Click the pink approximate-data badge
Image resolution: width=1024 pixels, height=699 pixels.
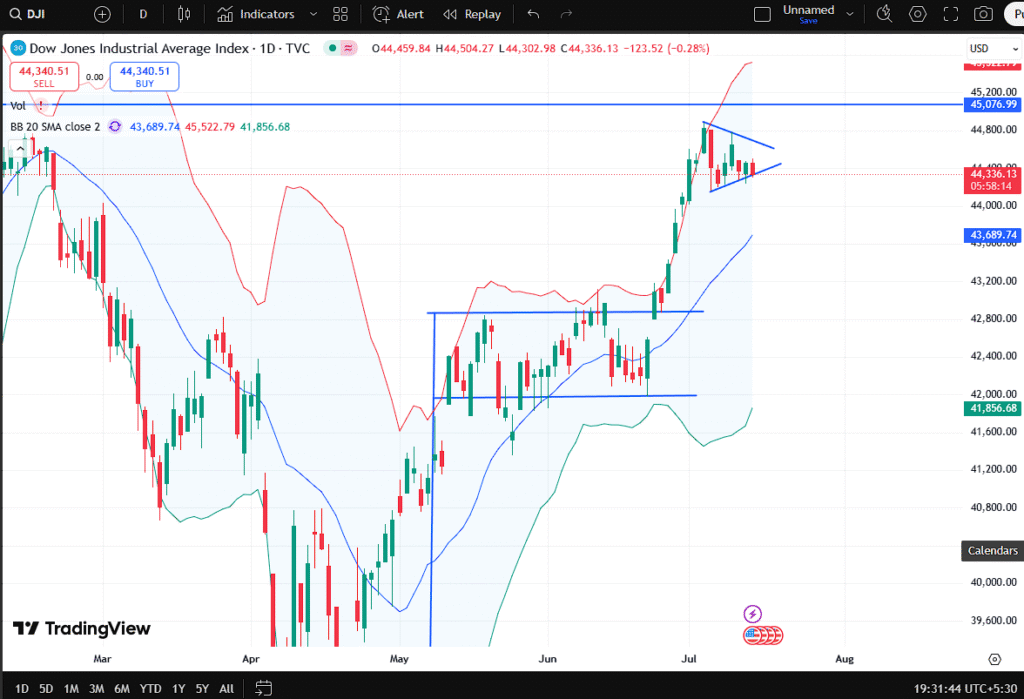coord(349,48)
